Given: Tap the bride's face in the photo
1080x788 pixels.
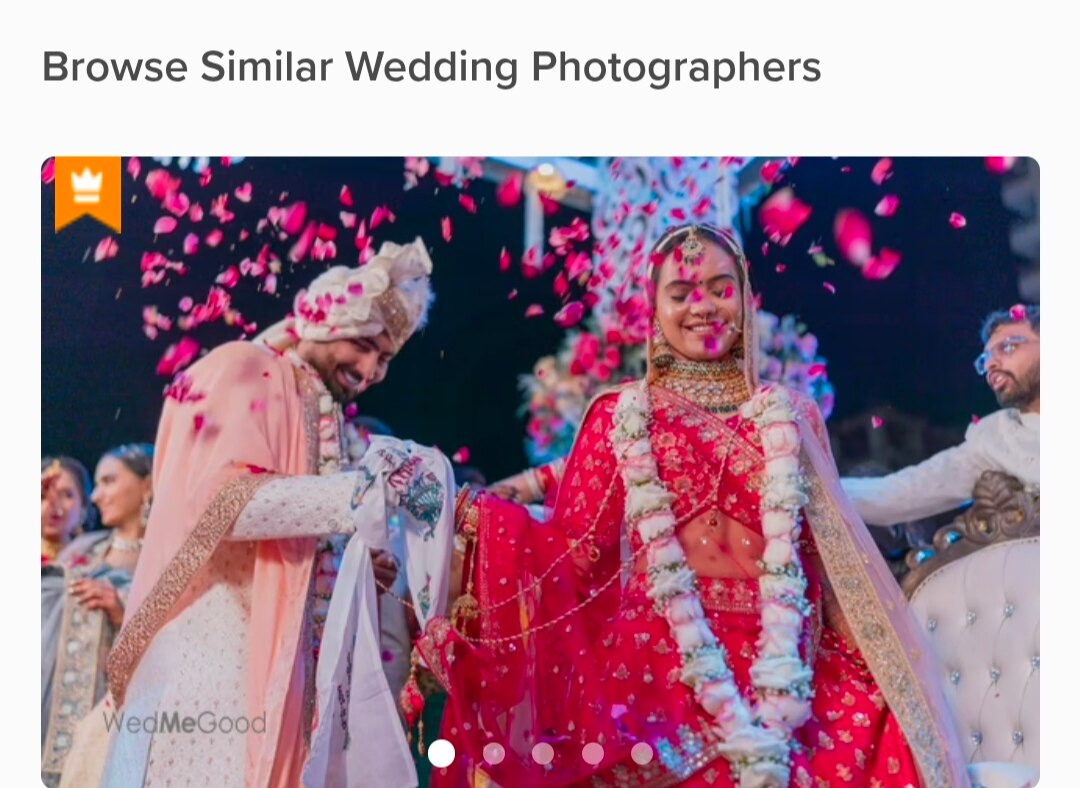Looking at the screenshot, I should click(697, 298).
